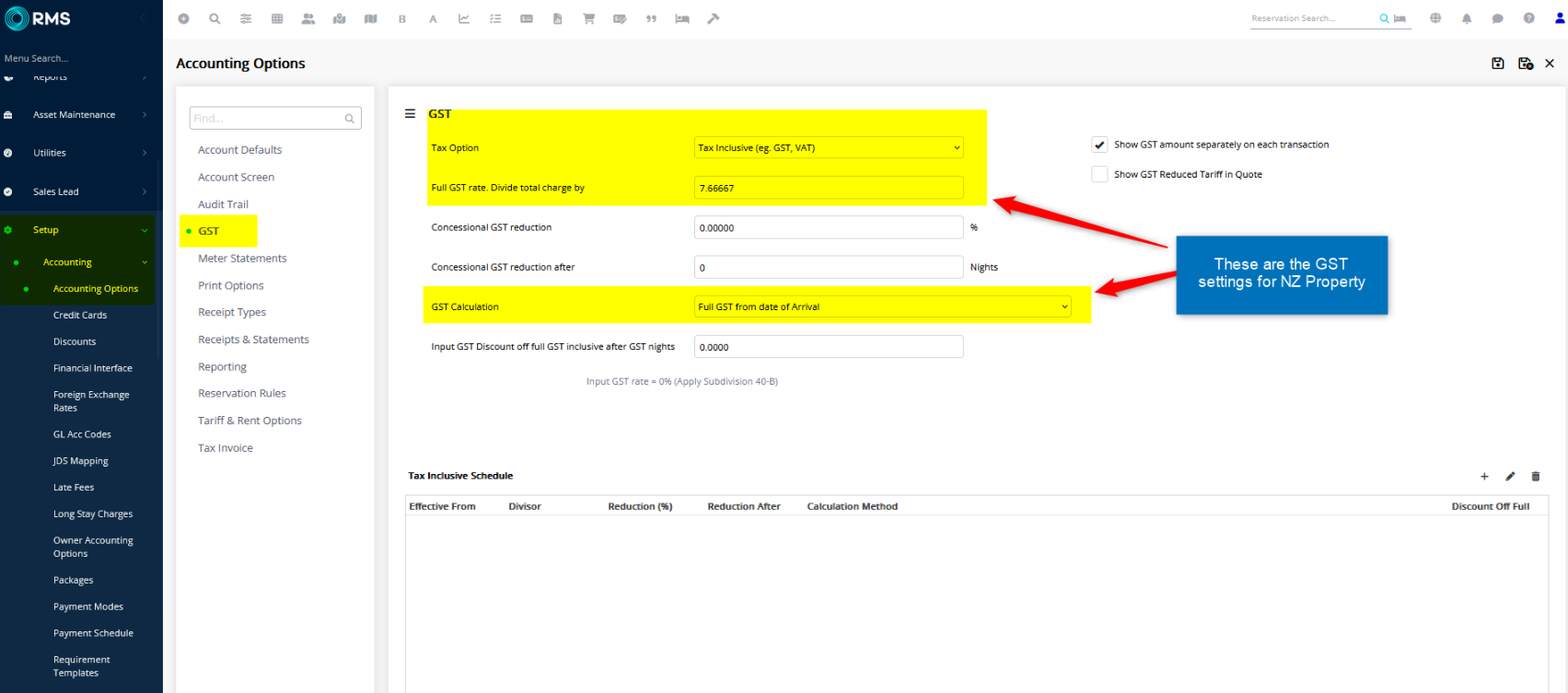Open Receipt Types section
The width and height of the screenshot is (1568, 693).
pyautogui.click(x=232, y=313)
